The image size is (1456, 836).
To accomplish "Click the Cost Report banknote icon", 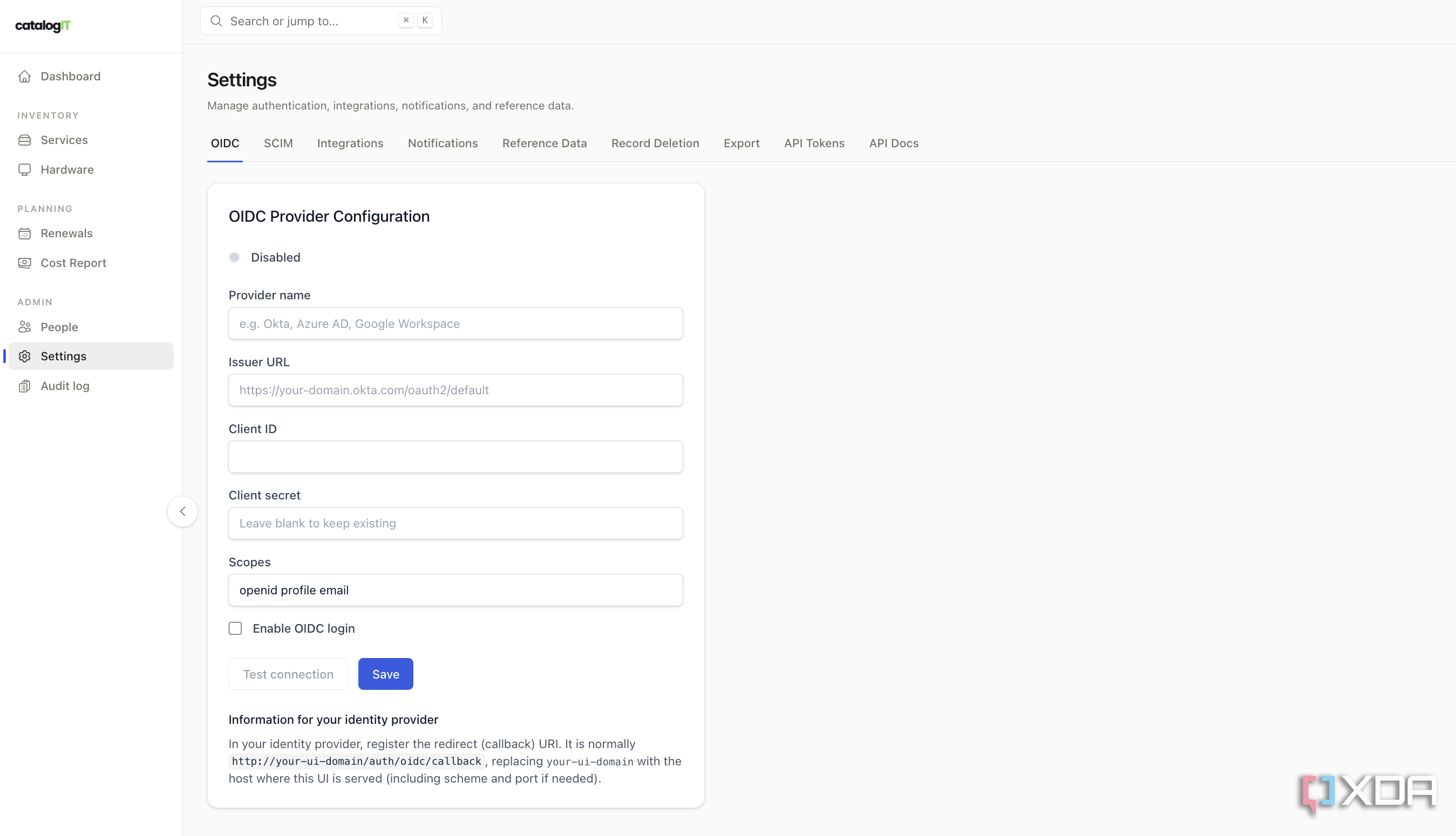I will [x=25, y=263].
